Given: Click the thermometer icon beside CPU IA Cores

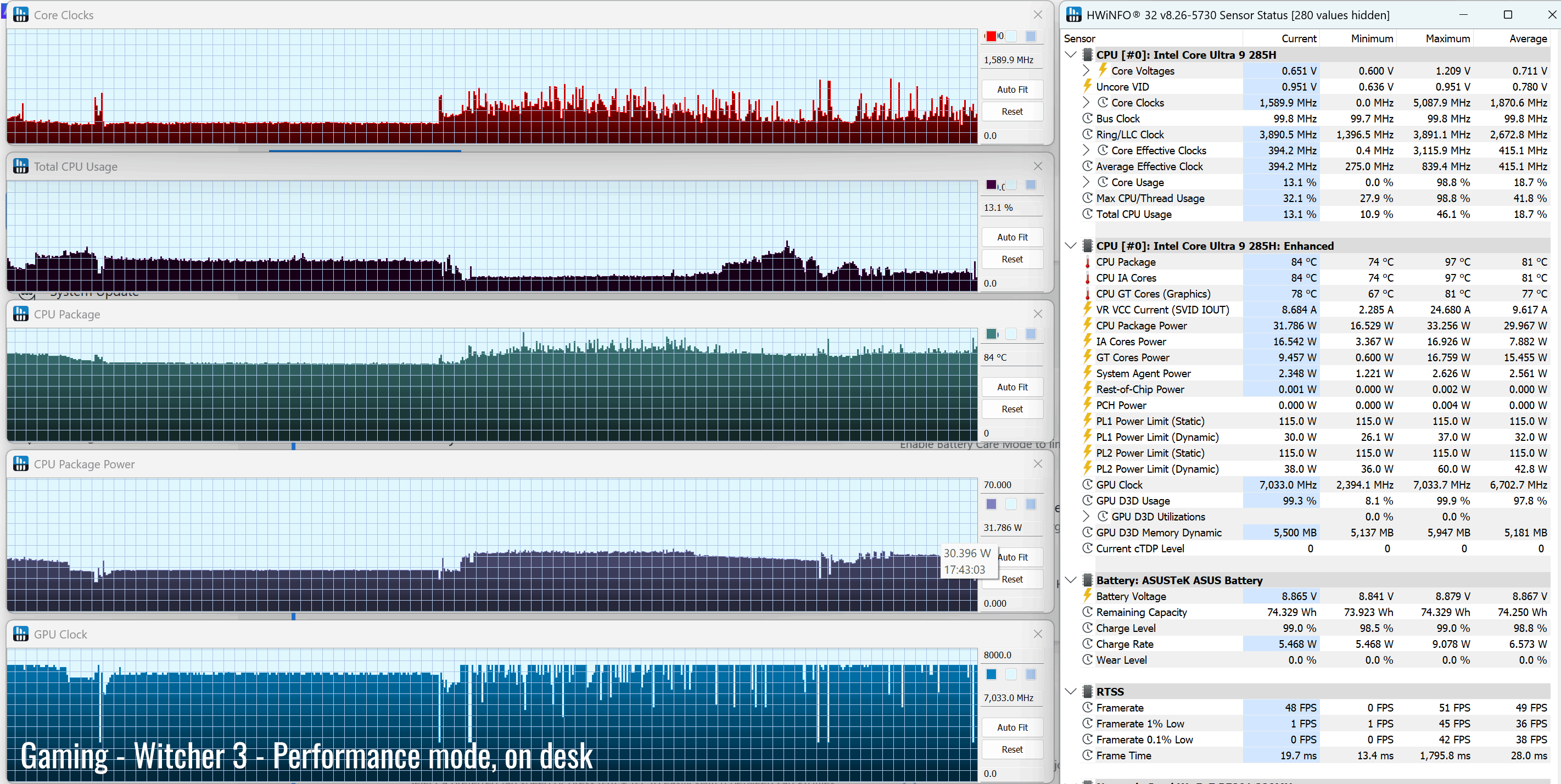Looking at the screenshot, I should (1088, 277).
